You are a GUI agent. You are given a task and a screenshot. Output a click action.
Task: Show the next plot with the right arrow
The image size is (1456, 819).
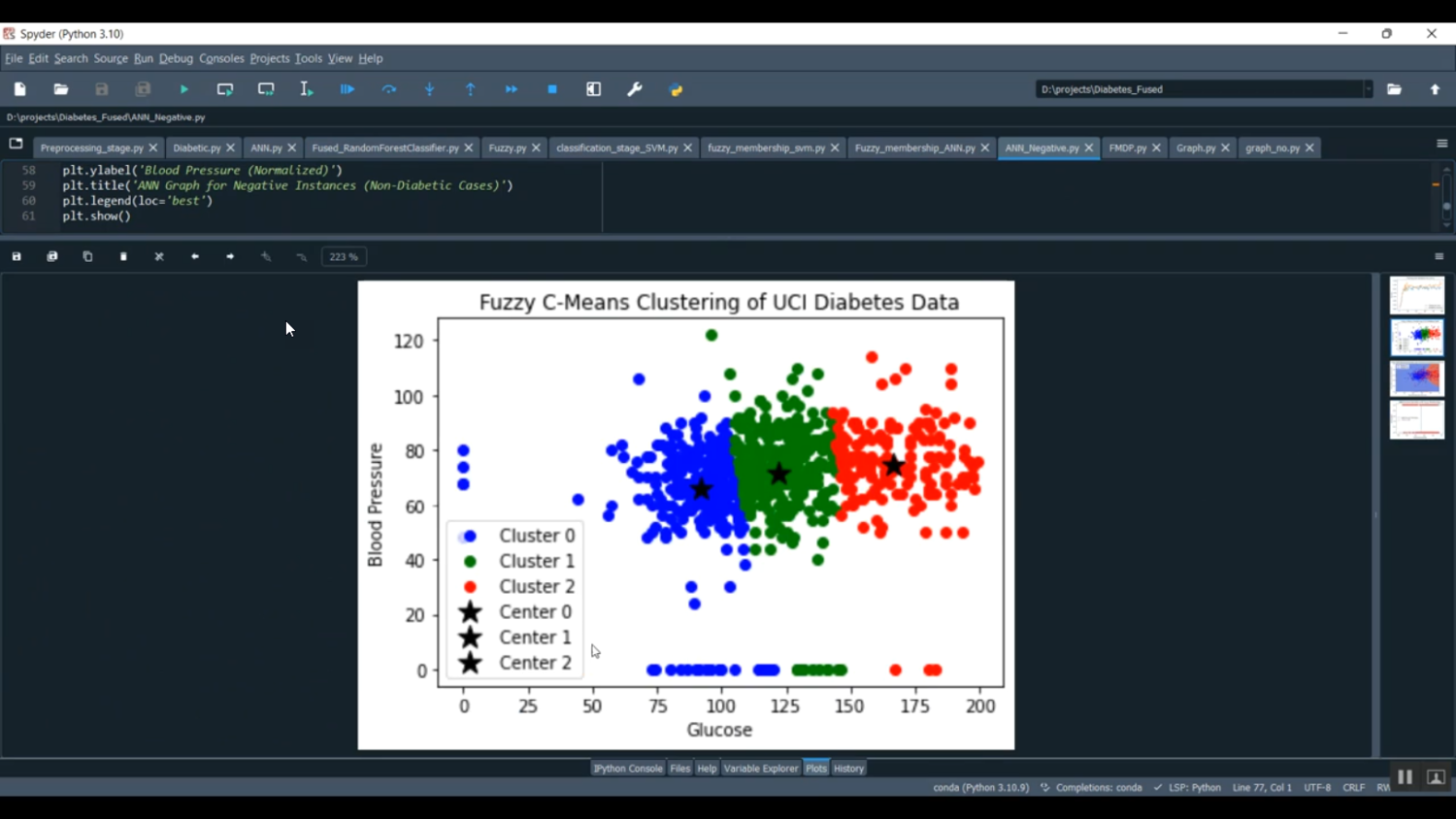point(230,255)
